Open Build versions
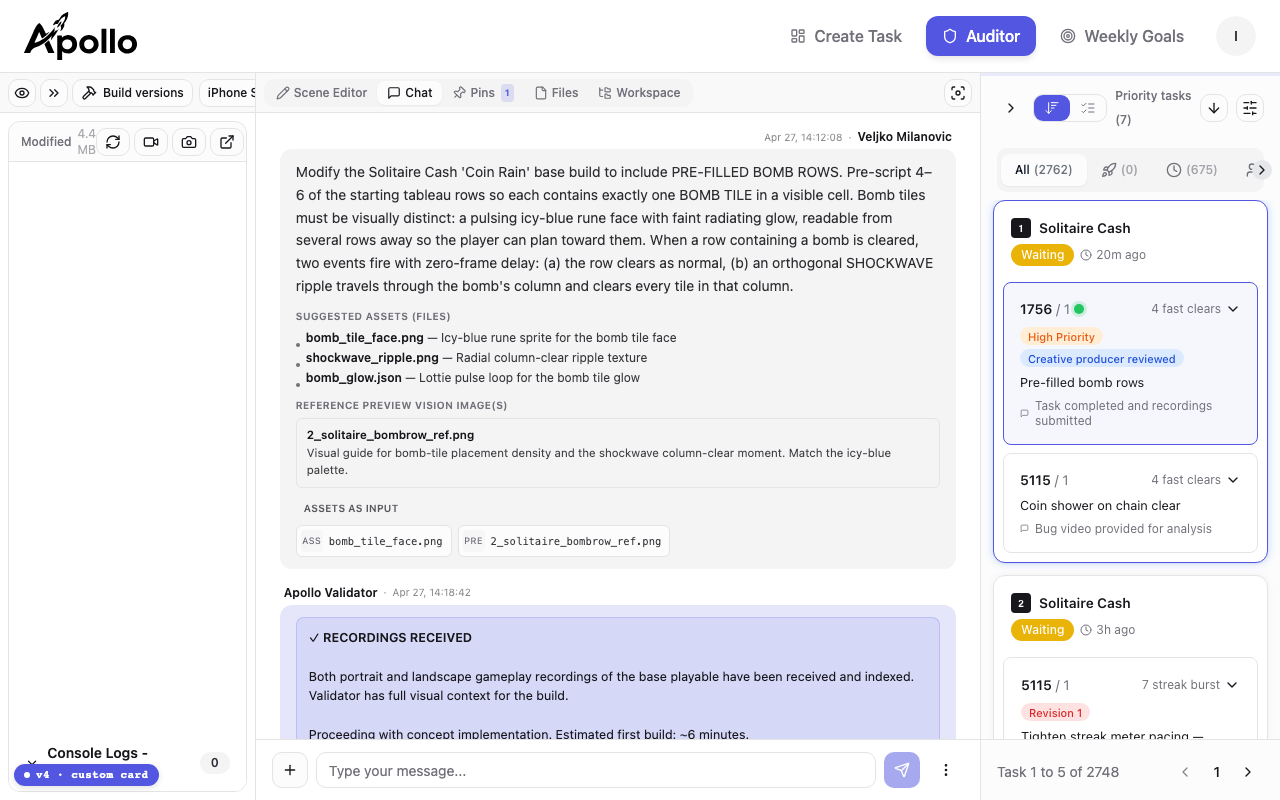Screen dimensions: 1280x800 pos(133,93)
